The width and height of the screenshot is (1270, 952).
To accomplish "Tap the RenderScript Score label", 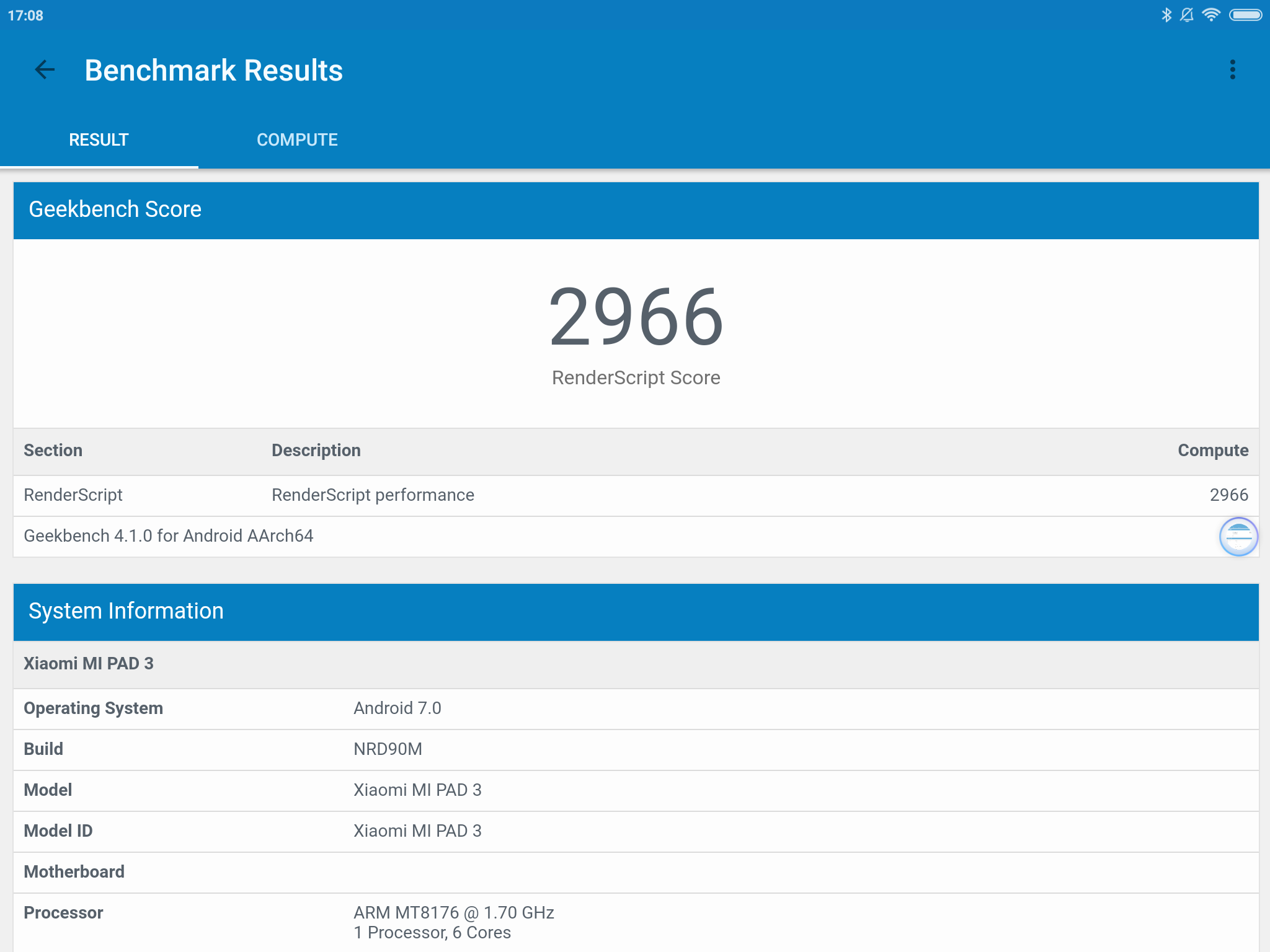I will (636, 377).
